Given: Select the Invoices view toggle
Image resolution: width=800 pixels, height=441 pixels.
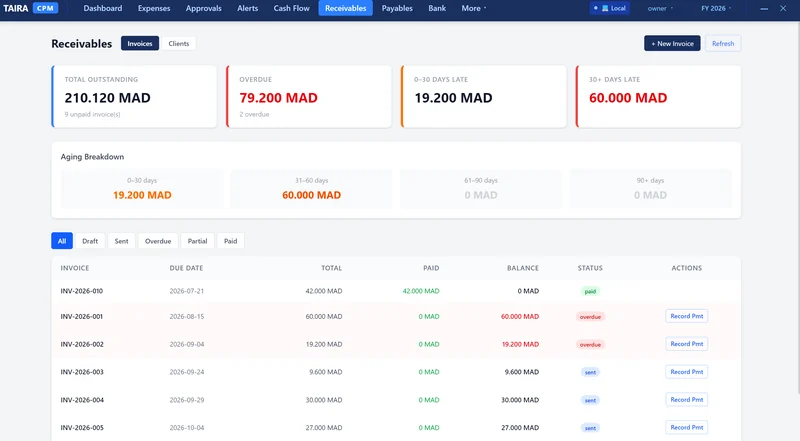Looking at the screenshot, I should point(140,43).
